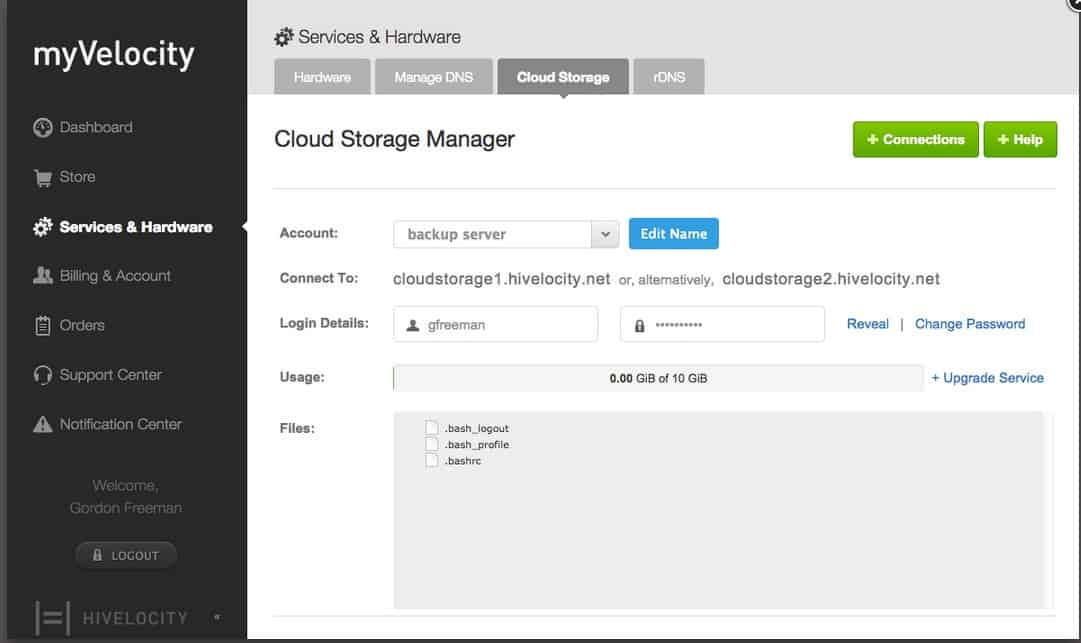Image resolution: width=1081 pixels, height=643 pixels.
Task: Switch to the Hardware tab
Action: point(322,76)
